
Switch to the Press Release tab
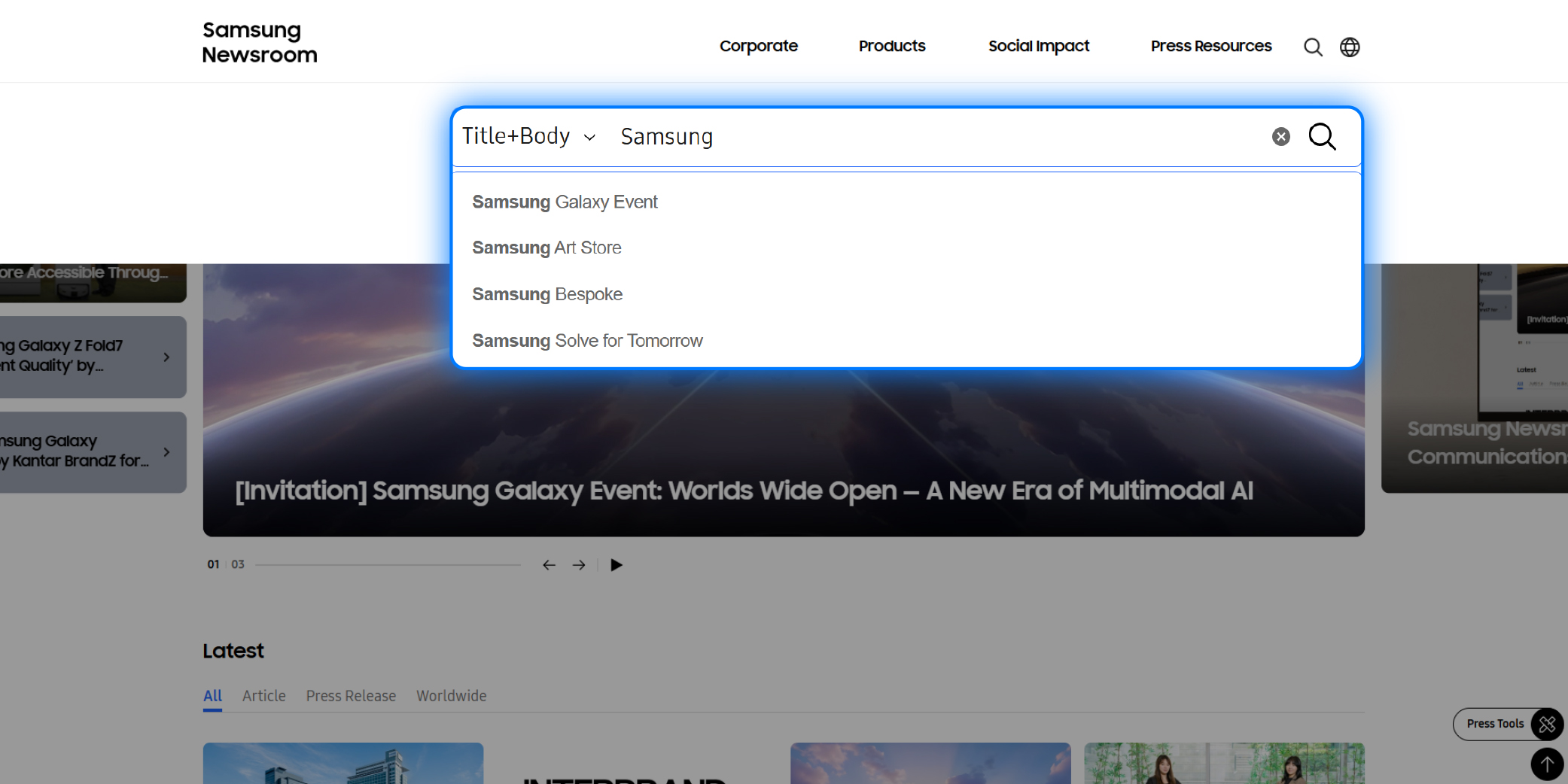point(351,696)
